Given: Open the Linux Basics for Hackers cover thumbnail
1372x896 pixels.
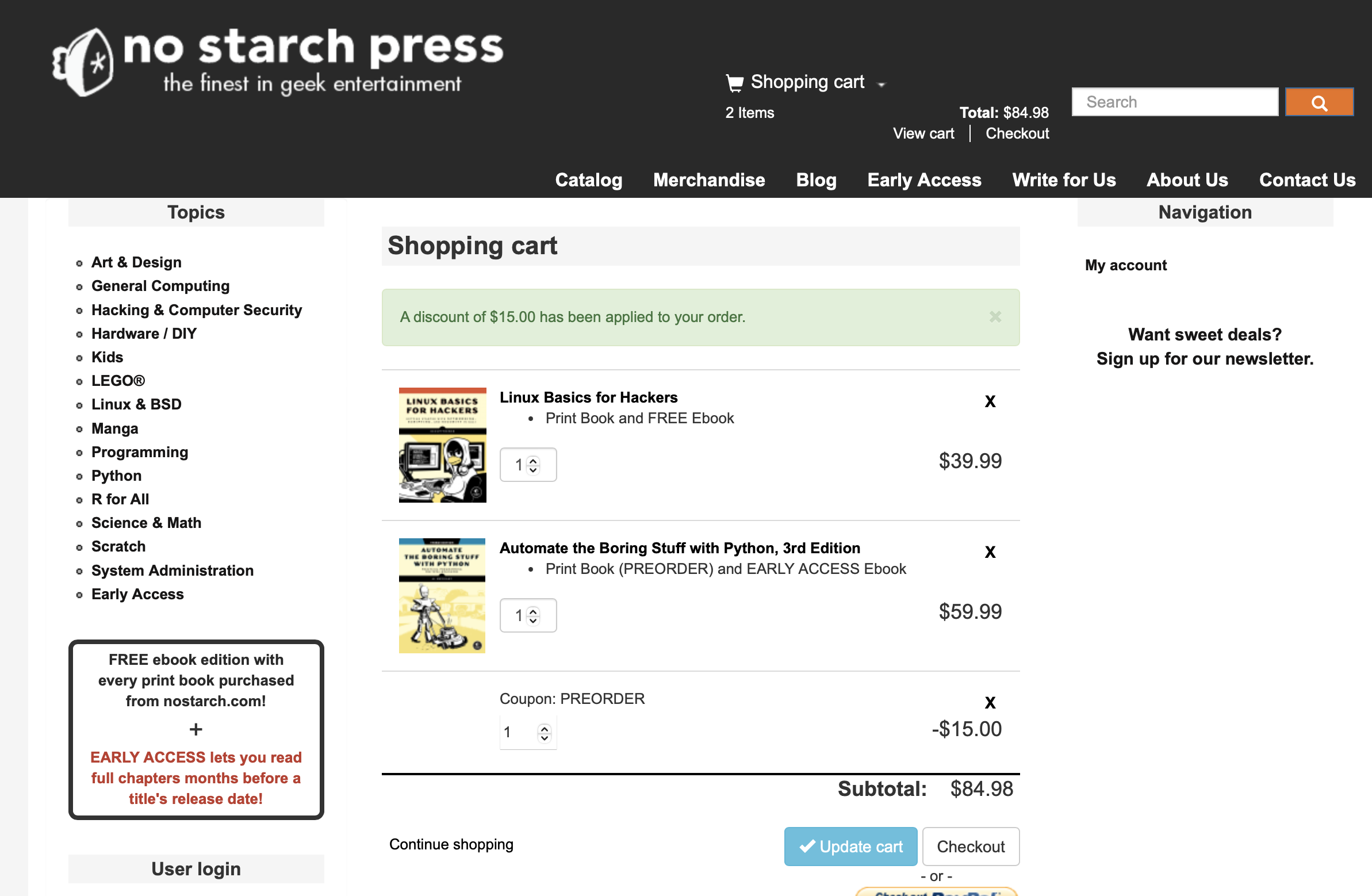Looking at the screenshot, I should coord(442,444).
